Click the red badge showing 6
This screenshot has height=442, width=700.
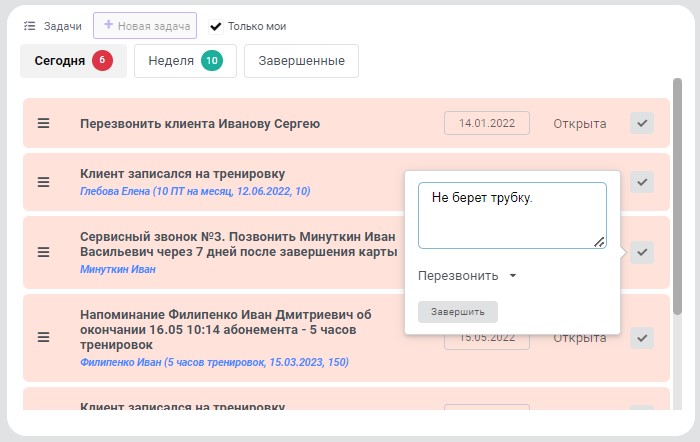pos(102,60)
